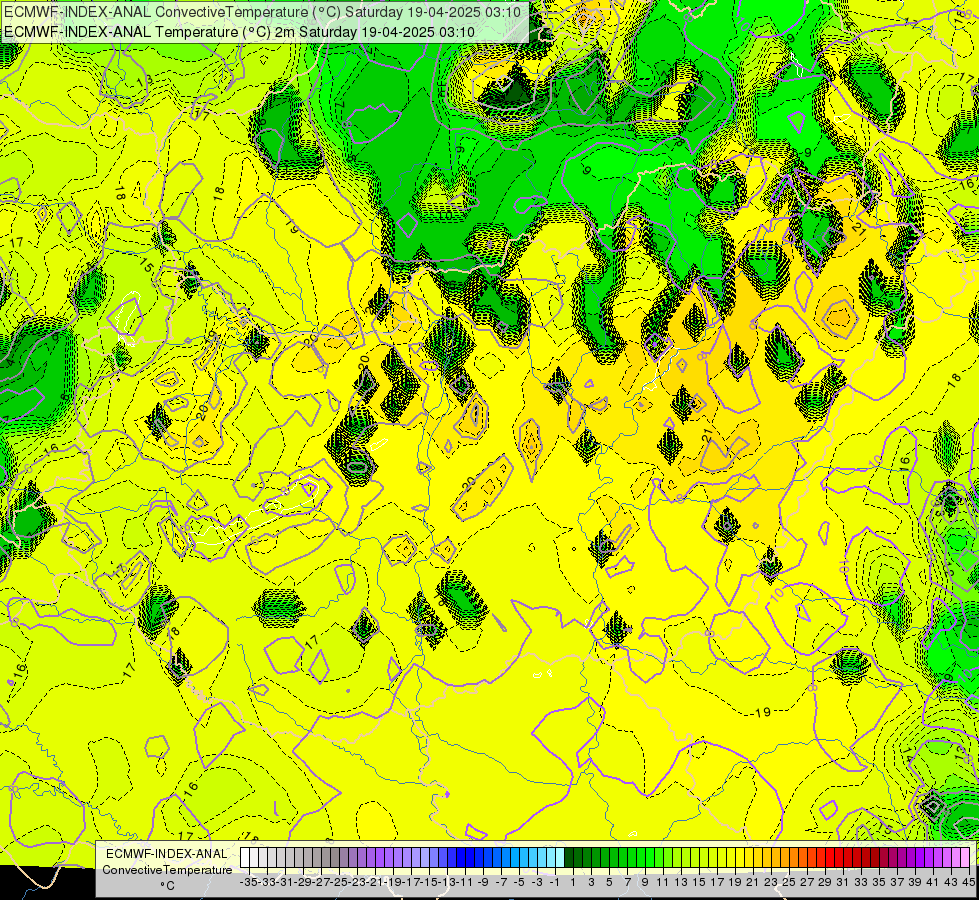
Task: Click the '-25' value on the legend scale
Action: pyautogui.click(x=339, y=882)
